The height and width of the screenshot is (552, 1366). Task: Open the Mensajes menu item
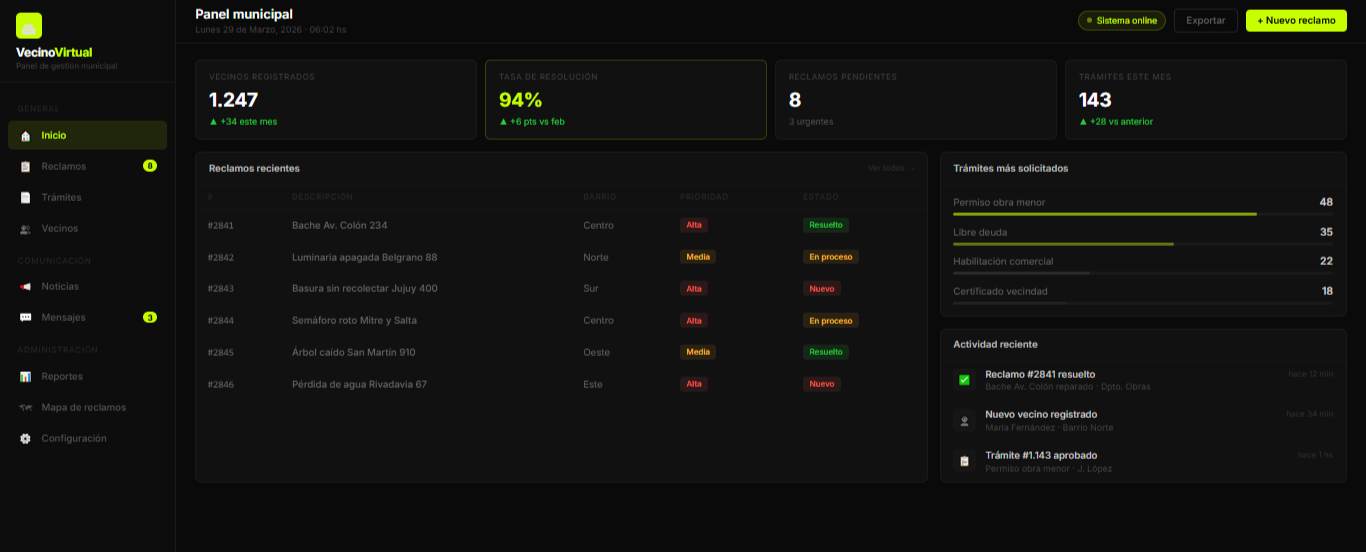pos(64,318)
